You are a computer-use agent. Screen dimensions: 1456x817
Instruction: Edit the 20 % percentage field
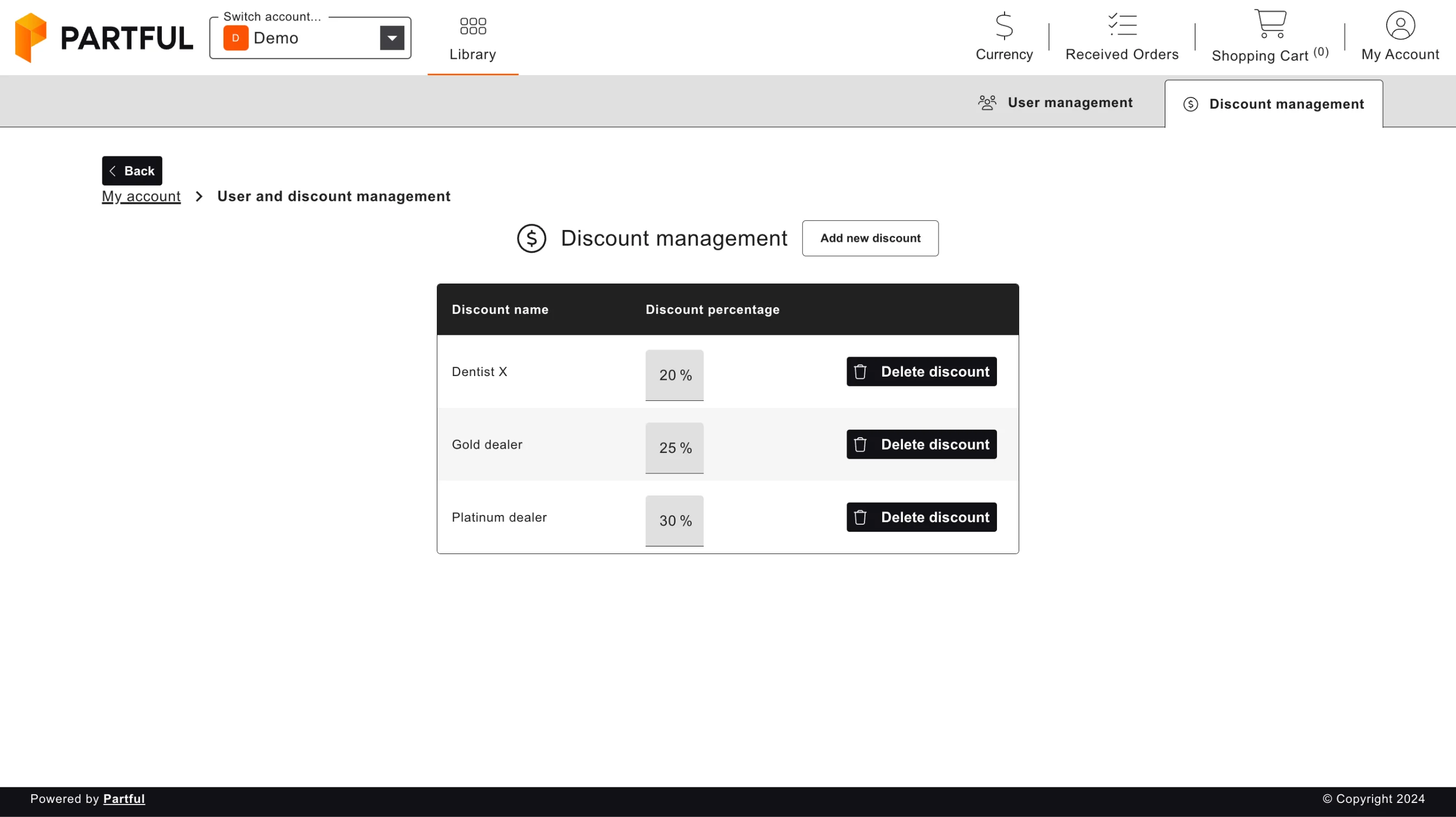click(674, 375)
